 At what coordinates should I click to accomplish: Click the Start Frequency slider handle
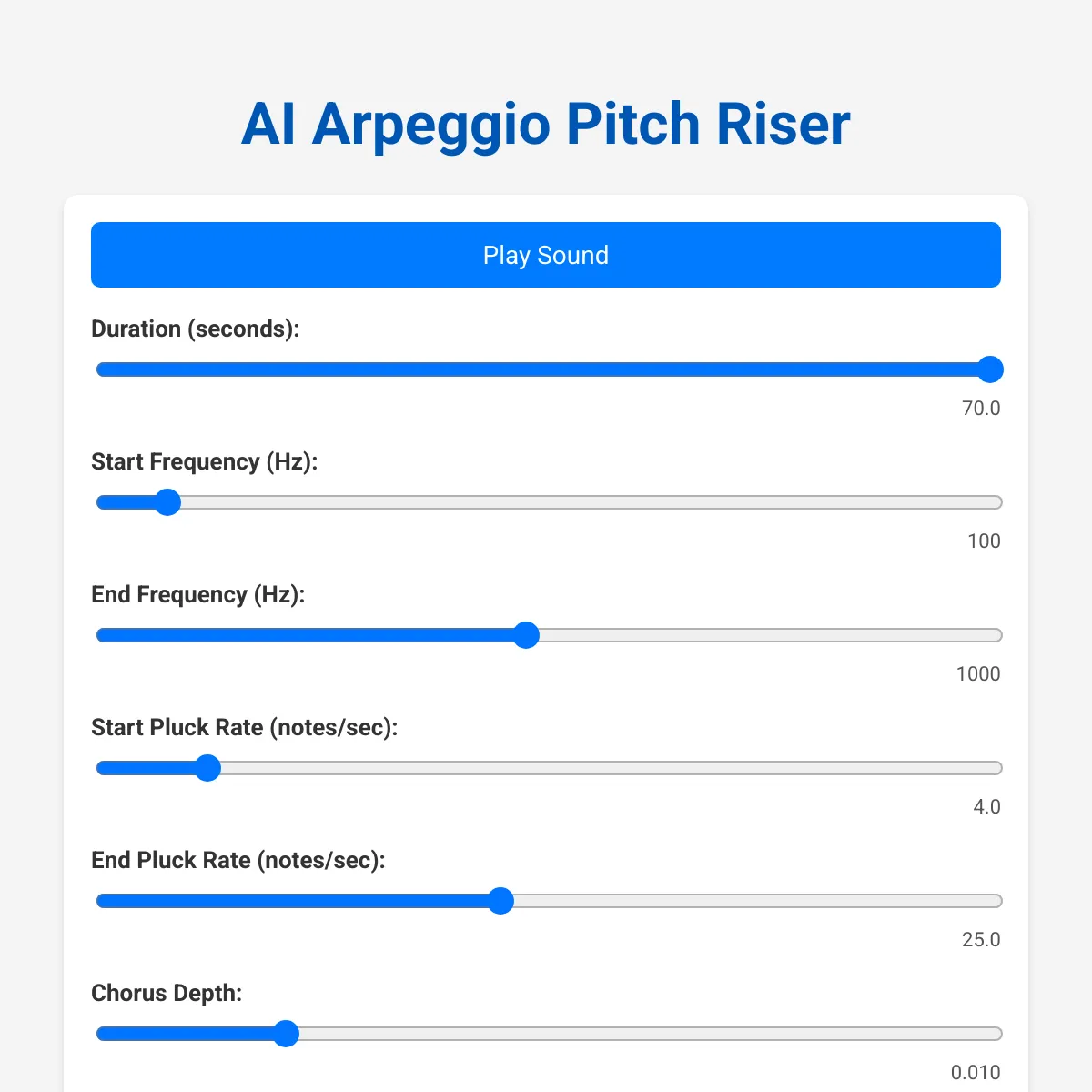tap(167, 502)
